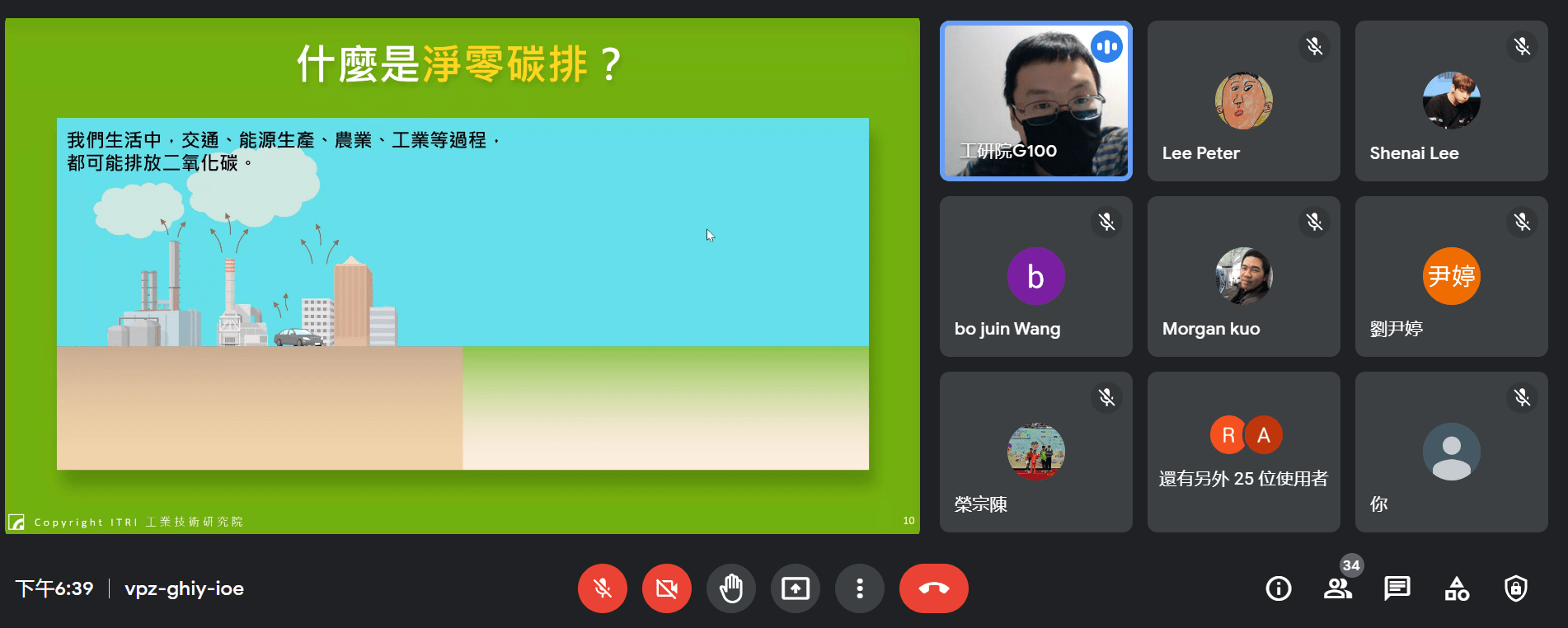Click Morgan kuo's avatar photo
This screenshot has width=1568, height=628.
tap(1244, 276)
